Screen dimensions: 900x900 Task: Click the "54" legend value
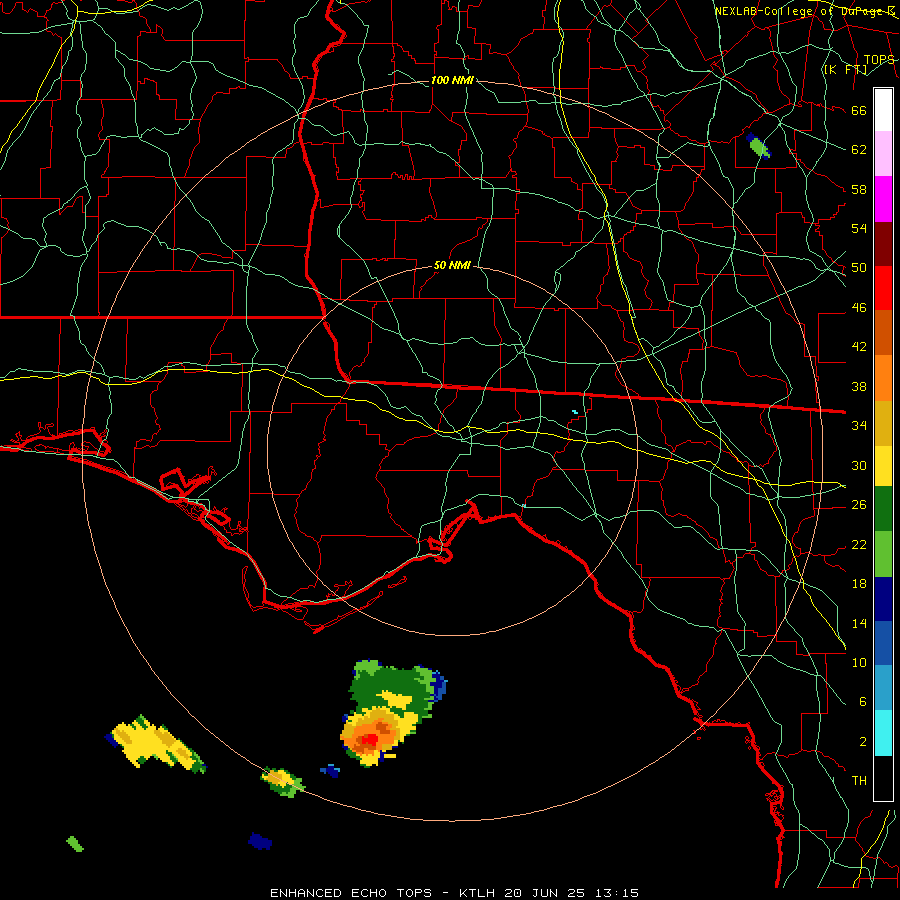[x=859, y=228]
